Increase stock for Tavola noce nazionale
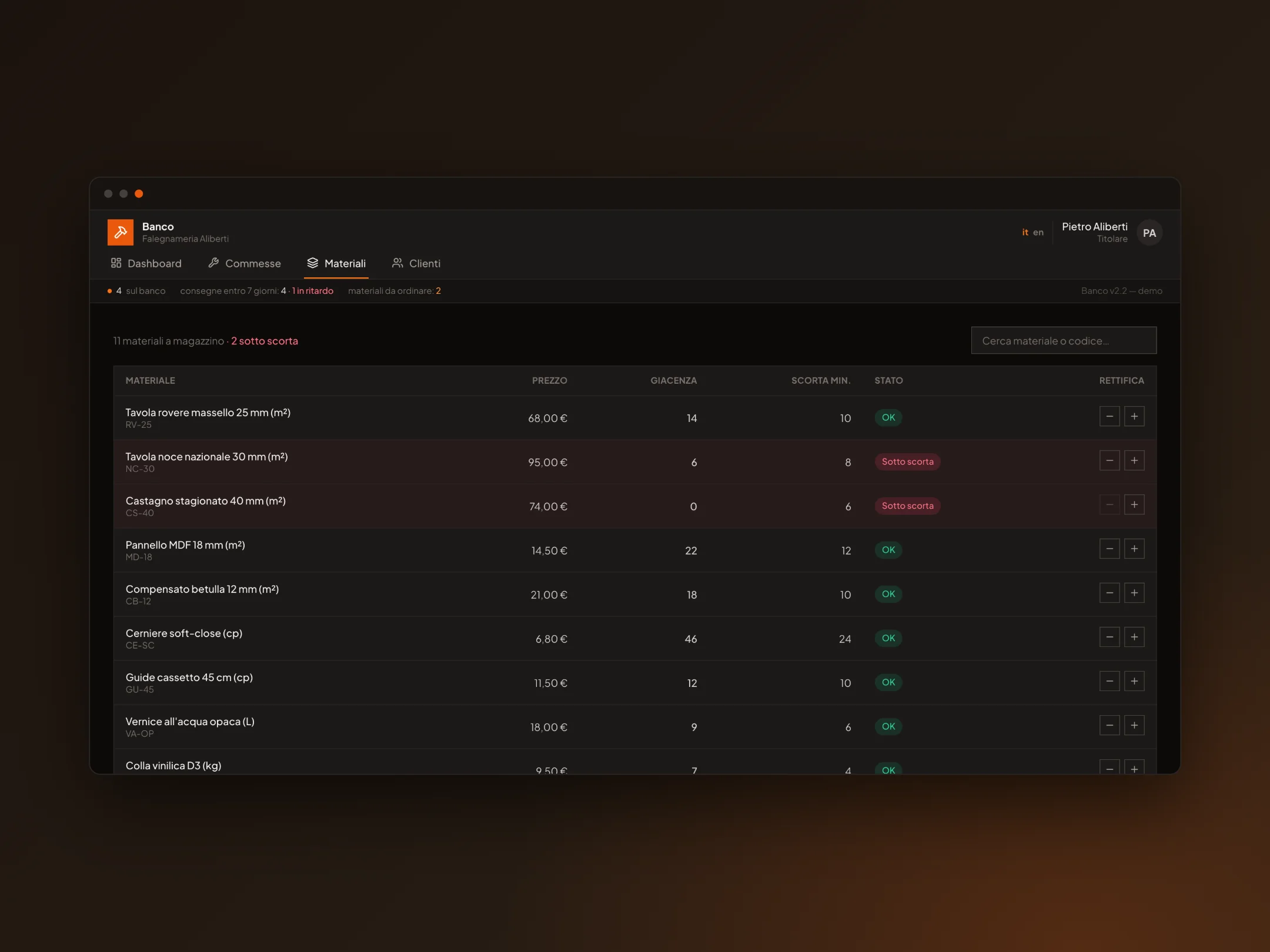 point(1134,461)
